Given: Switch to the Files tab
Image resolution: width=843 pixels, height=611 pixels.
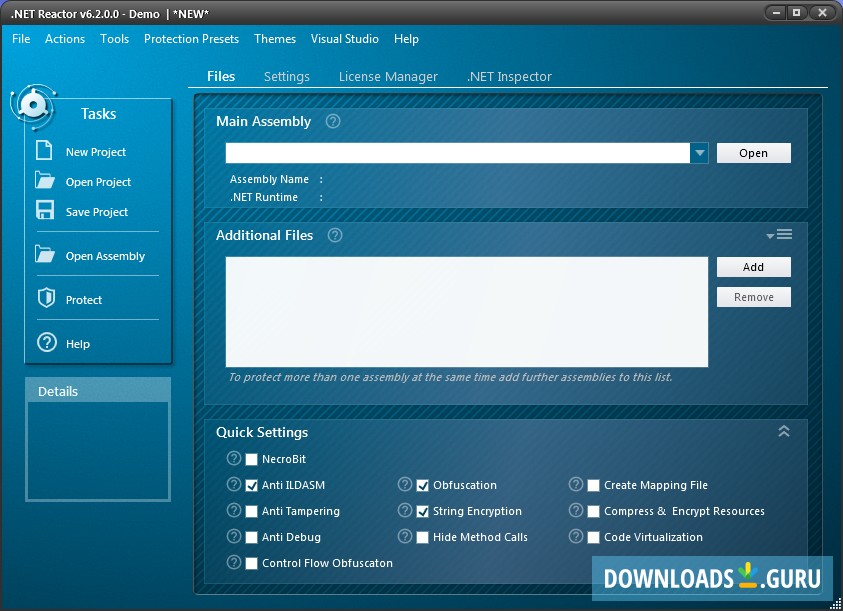Looking at the screenshot, I should tap(221, 76).
